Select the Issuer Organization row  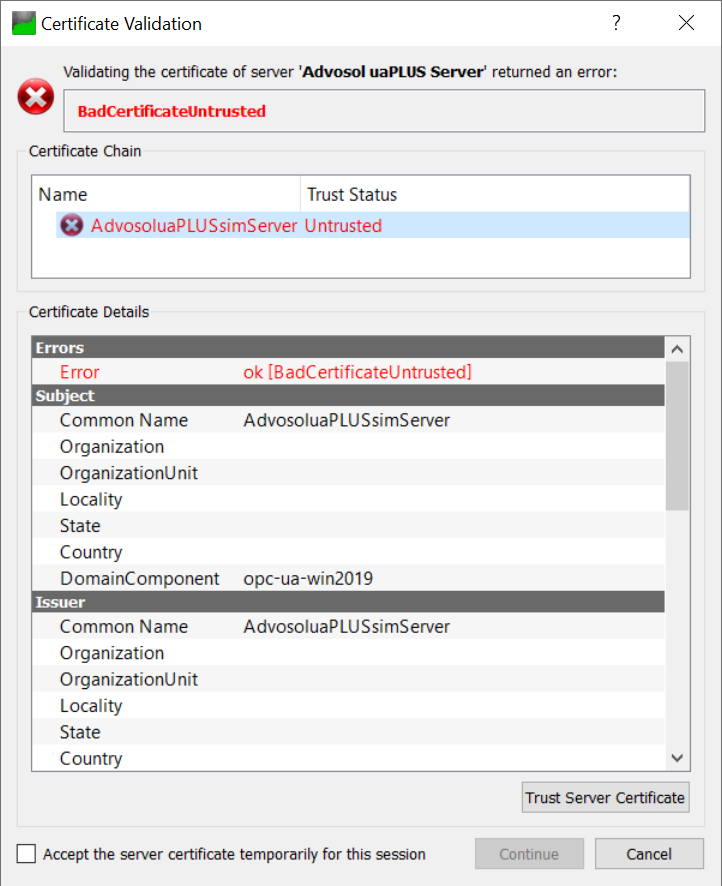348,653
